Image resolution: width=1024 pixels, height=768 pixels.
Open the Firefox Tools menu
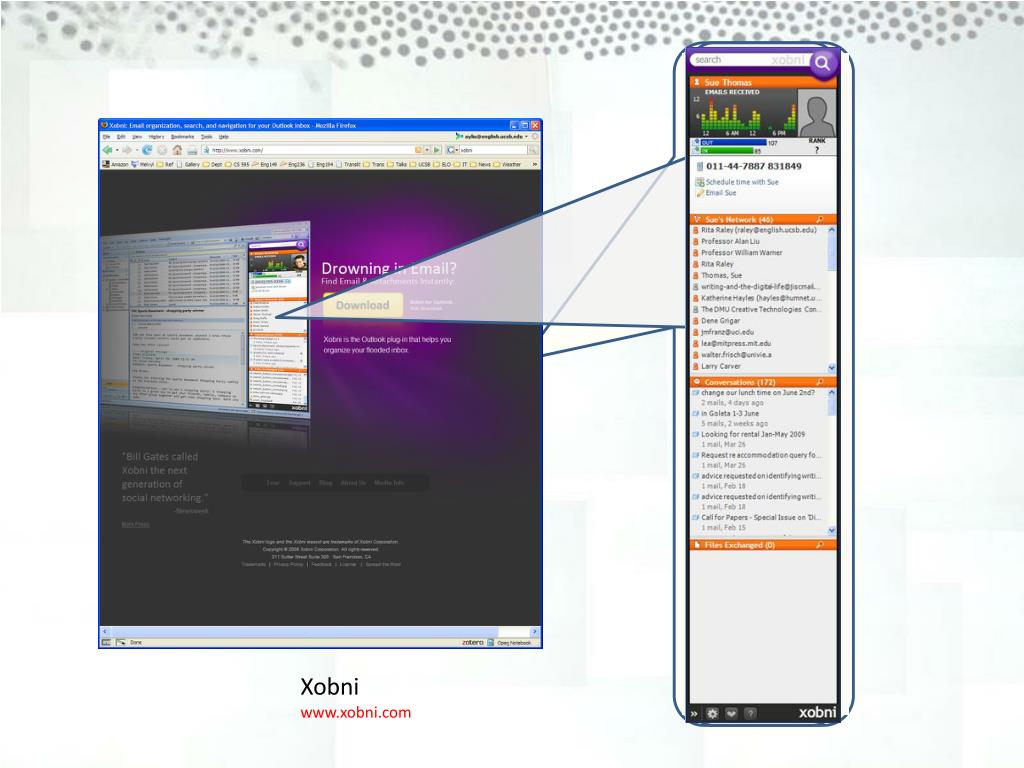(x=206, y=136)
